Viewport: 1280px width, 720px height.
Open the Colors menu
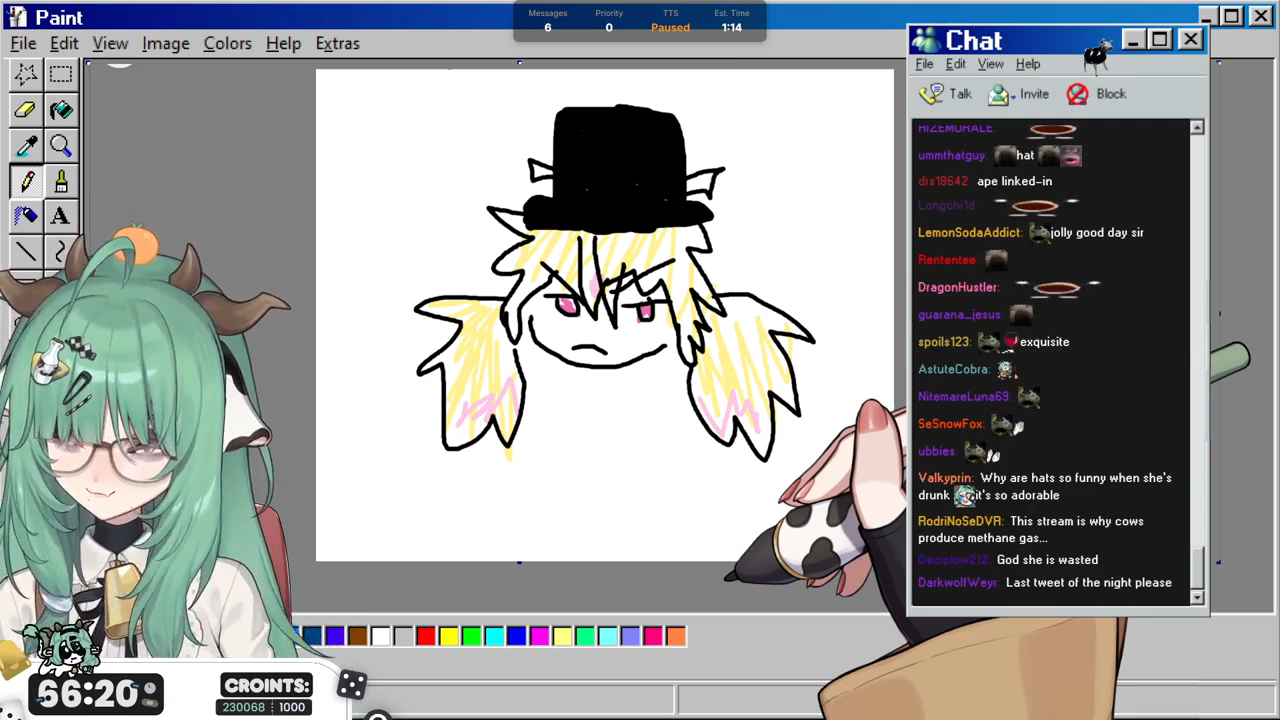click(227, 43)
